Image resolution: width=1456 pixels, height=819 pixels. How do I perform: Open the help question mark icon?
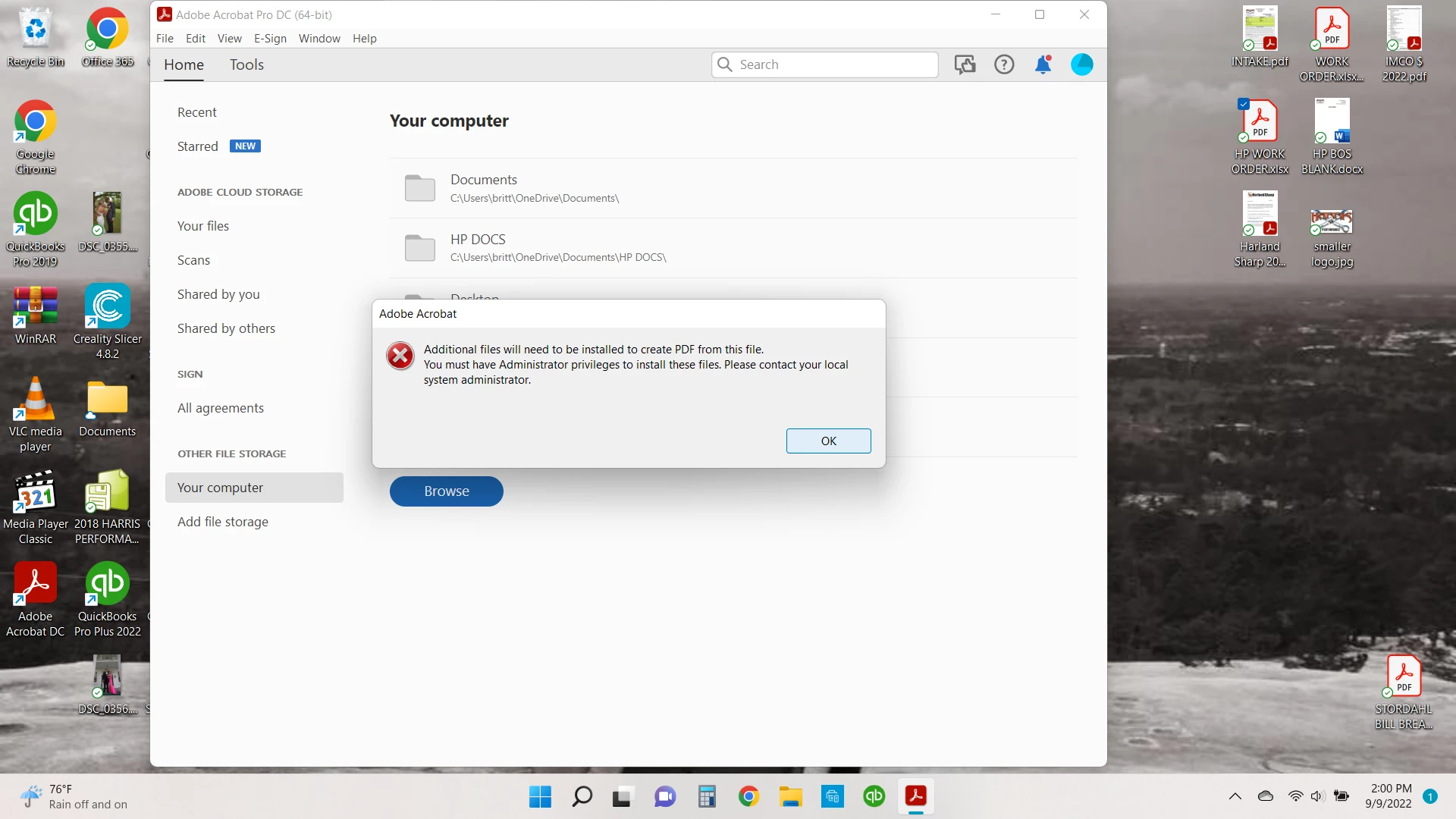(1004, 64)
